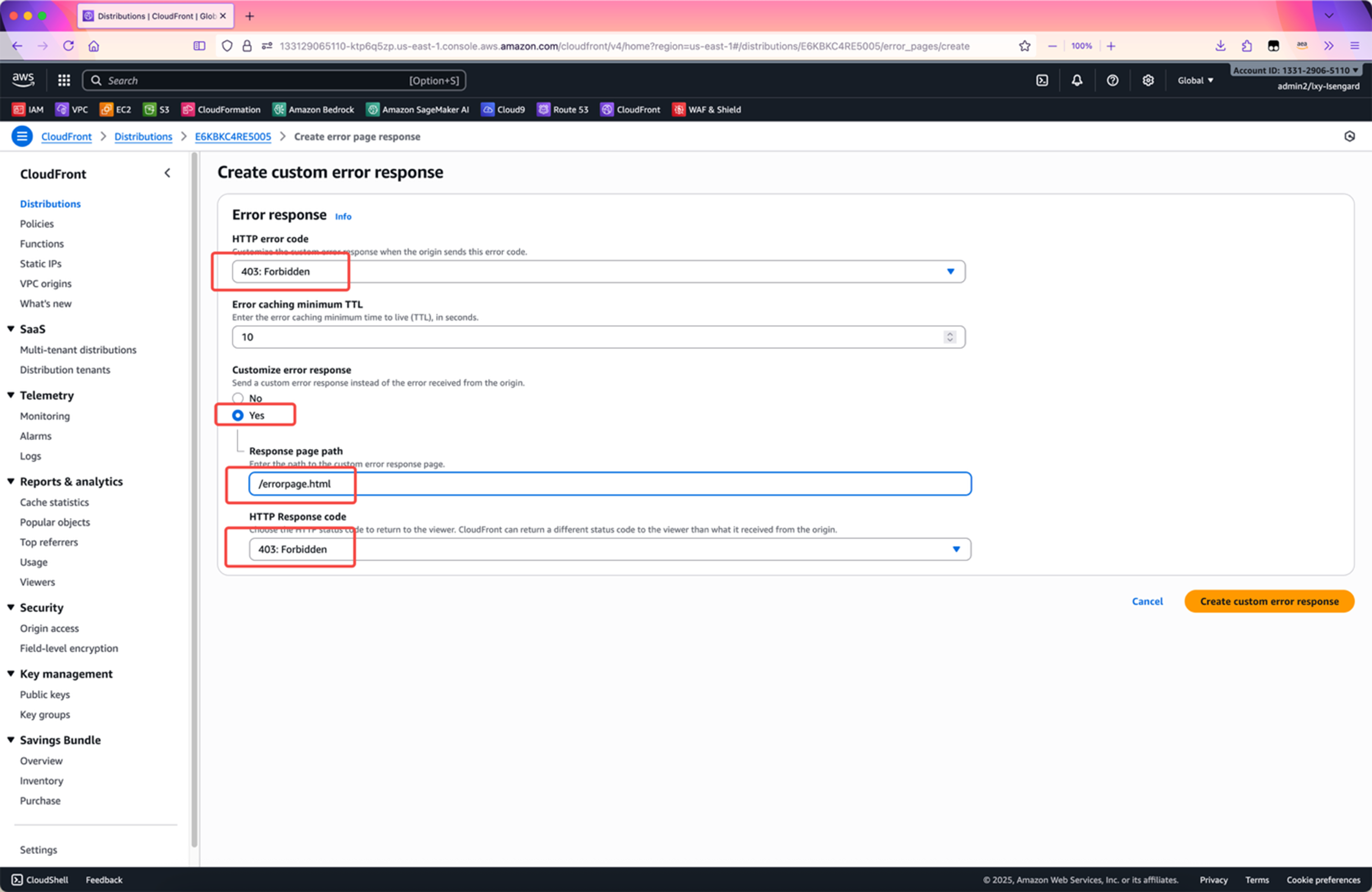The height and width of the screenshot is (892, 1372).
Task: Open the AWS settings gear icon
Action: 1148,80
